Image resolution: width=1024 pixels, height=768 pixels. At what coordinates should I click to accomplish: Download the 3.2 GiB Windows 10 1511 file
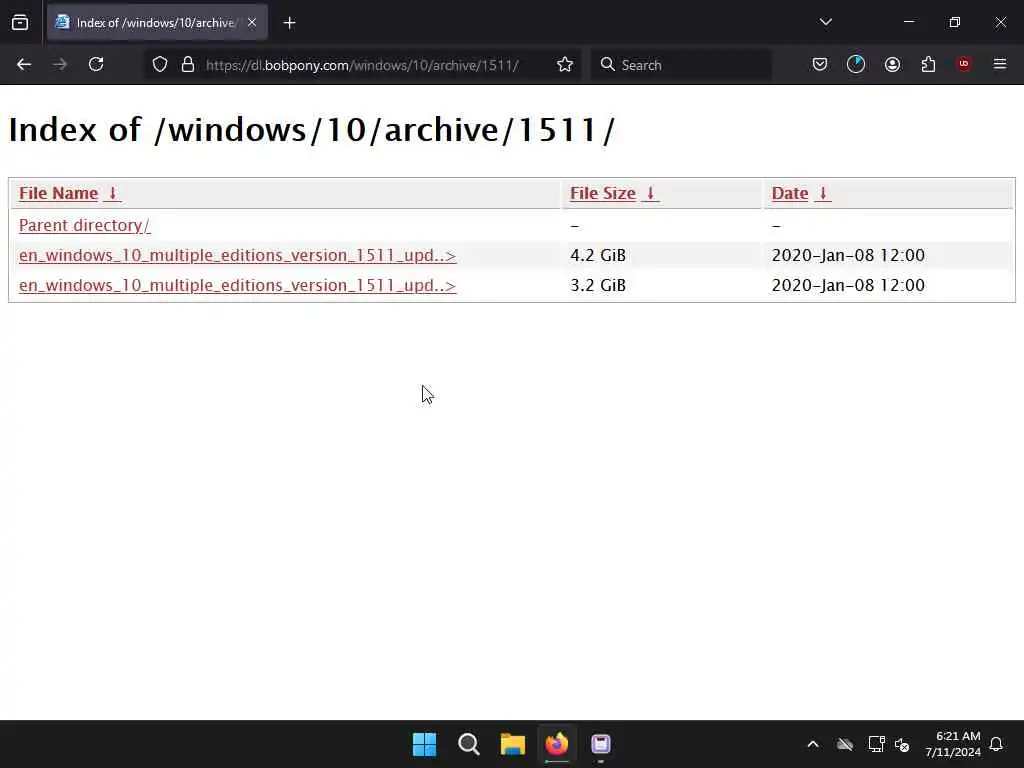click(x=237, y=285)
